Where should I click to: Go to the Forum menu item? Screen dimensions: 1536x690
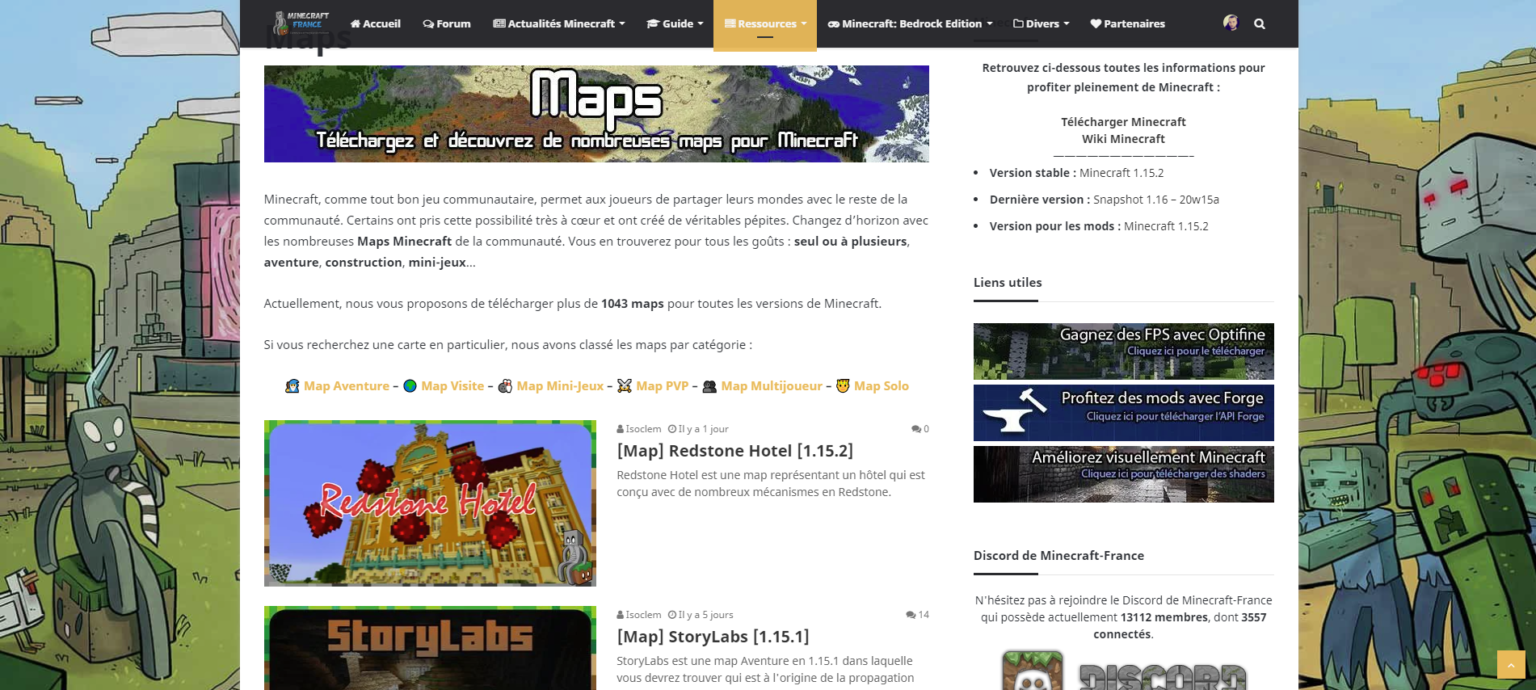coord(446,23)
